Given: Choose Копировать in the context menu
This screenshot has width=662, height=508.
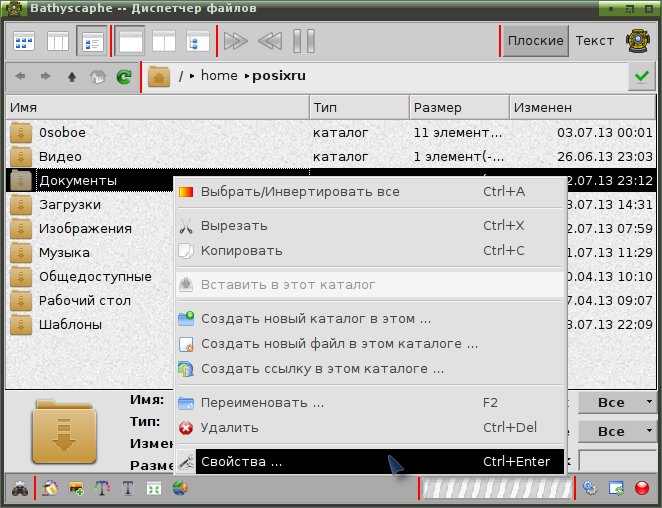Looking at the screenshot, I should tap(370, 251).
